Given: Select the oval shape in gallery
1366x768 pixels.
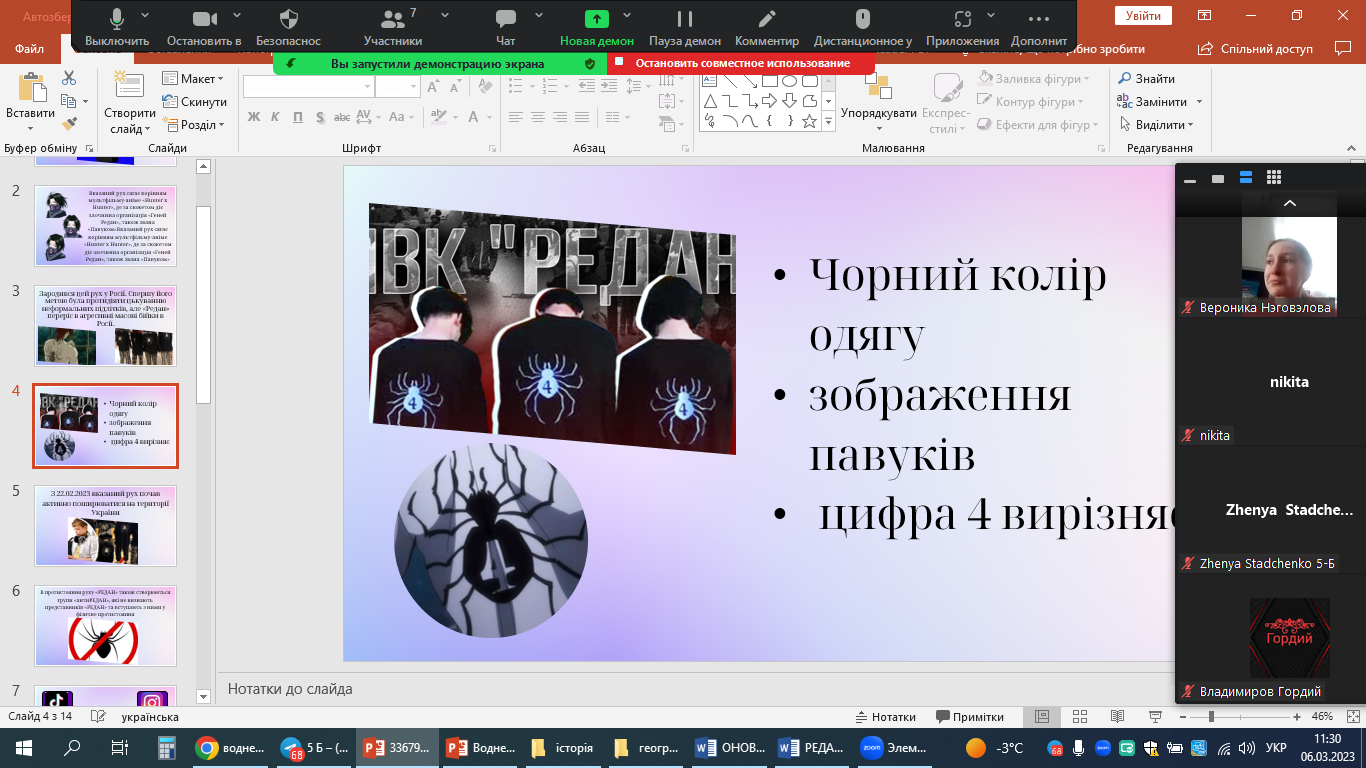Looking at the screenshot, I should [789, 81].
